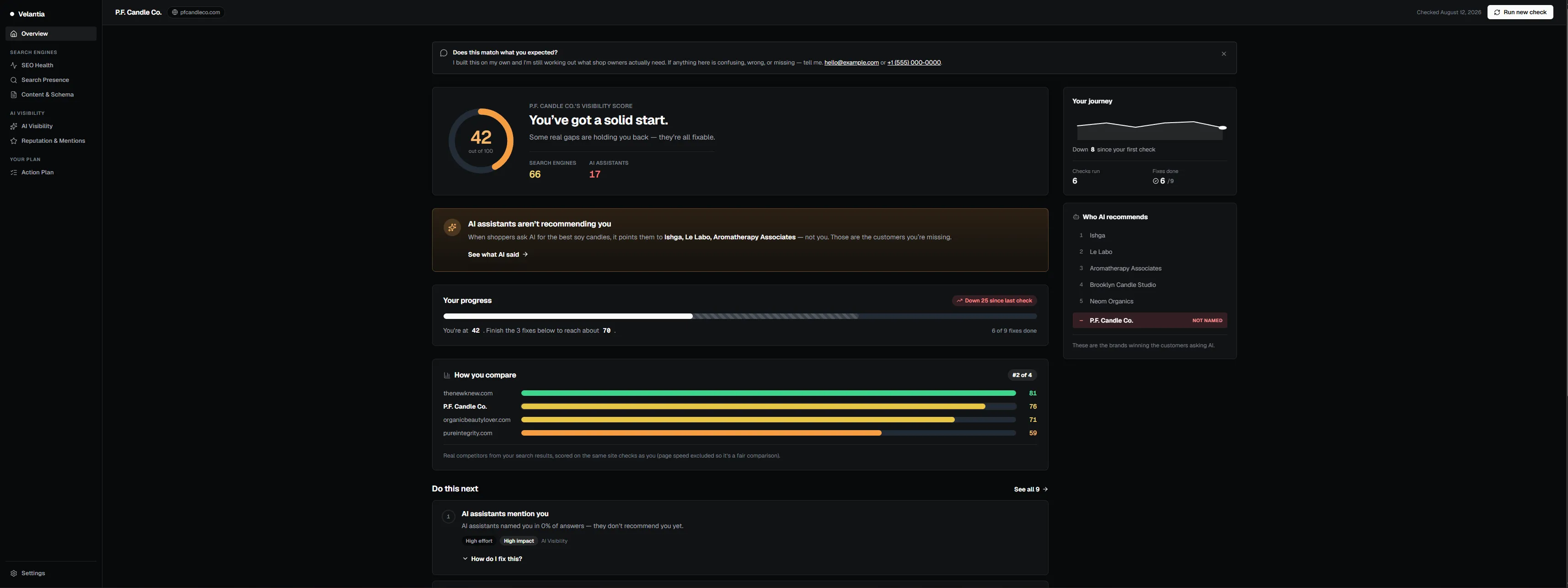
Task: Click the #2 of 4 rank badge
Action: 1022,375
